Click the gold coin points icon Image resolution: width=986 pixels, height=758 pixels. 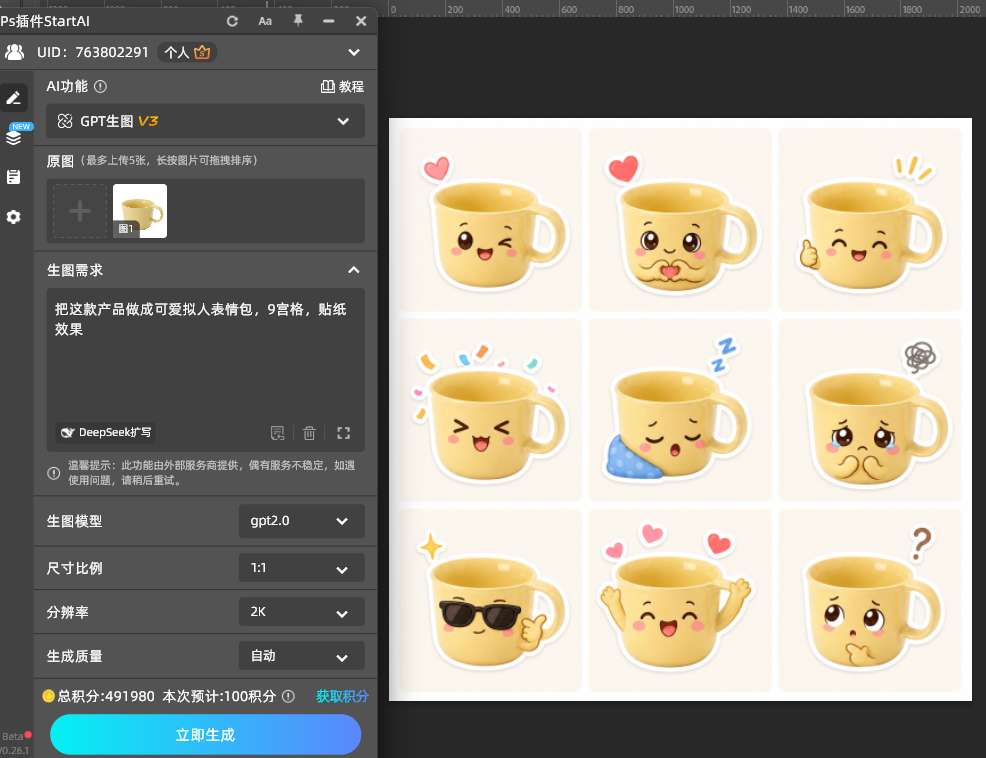coord(48,696)
